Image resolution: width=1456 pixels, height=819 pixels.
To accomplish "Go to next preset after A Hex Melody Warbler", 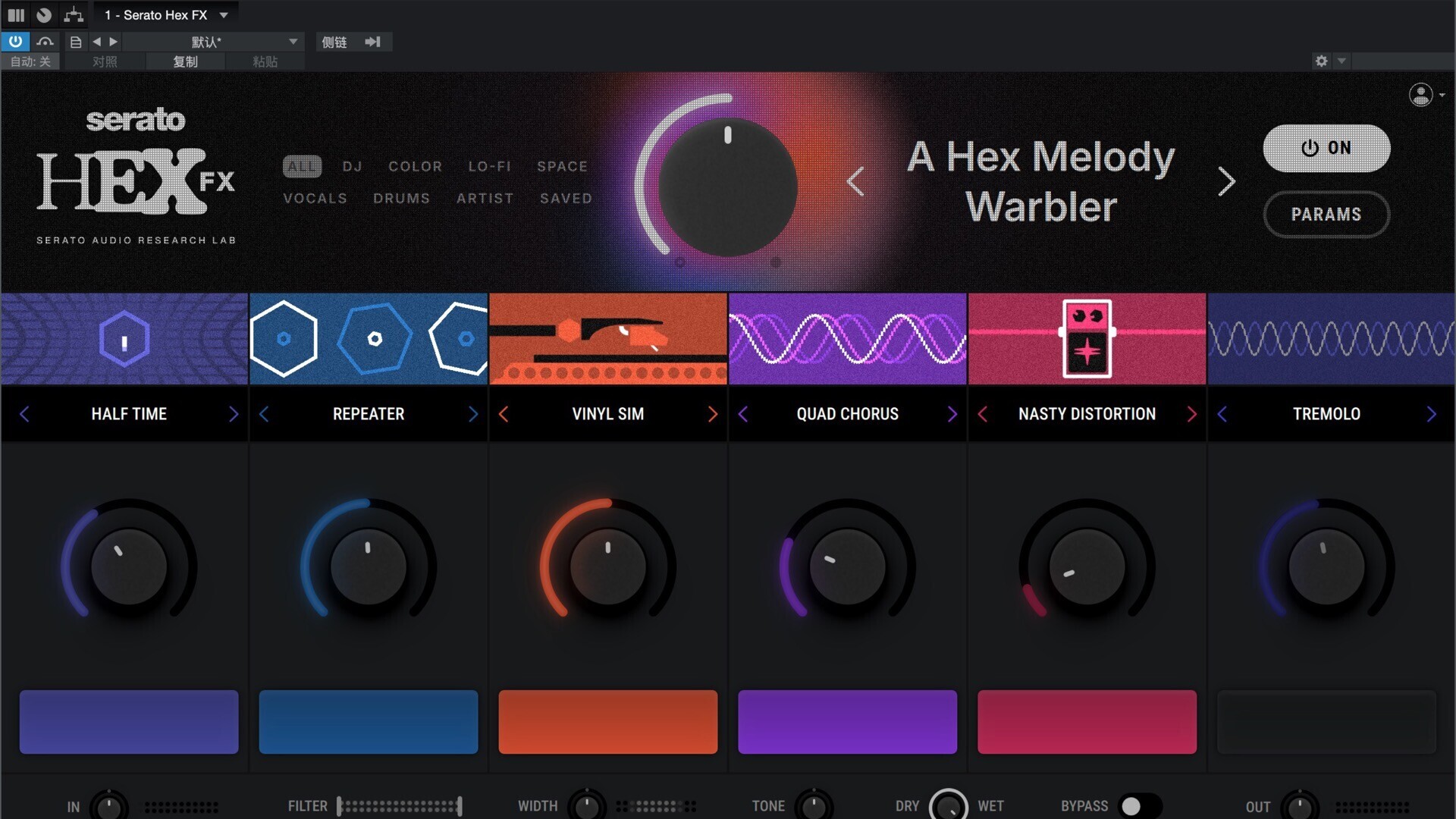I will tap(1226, 181).
